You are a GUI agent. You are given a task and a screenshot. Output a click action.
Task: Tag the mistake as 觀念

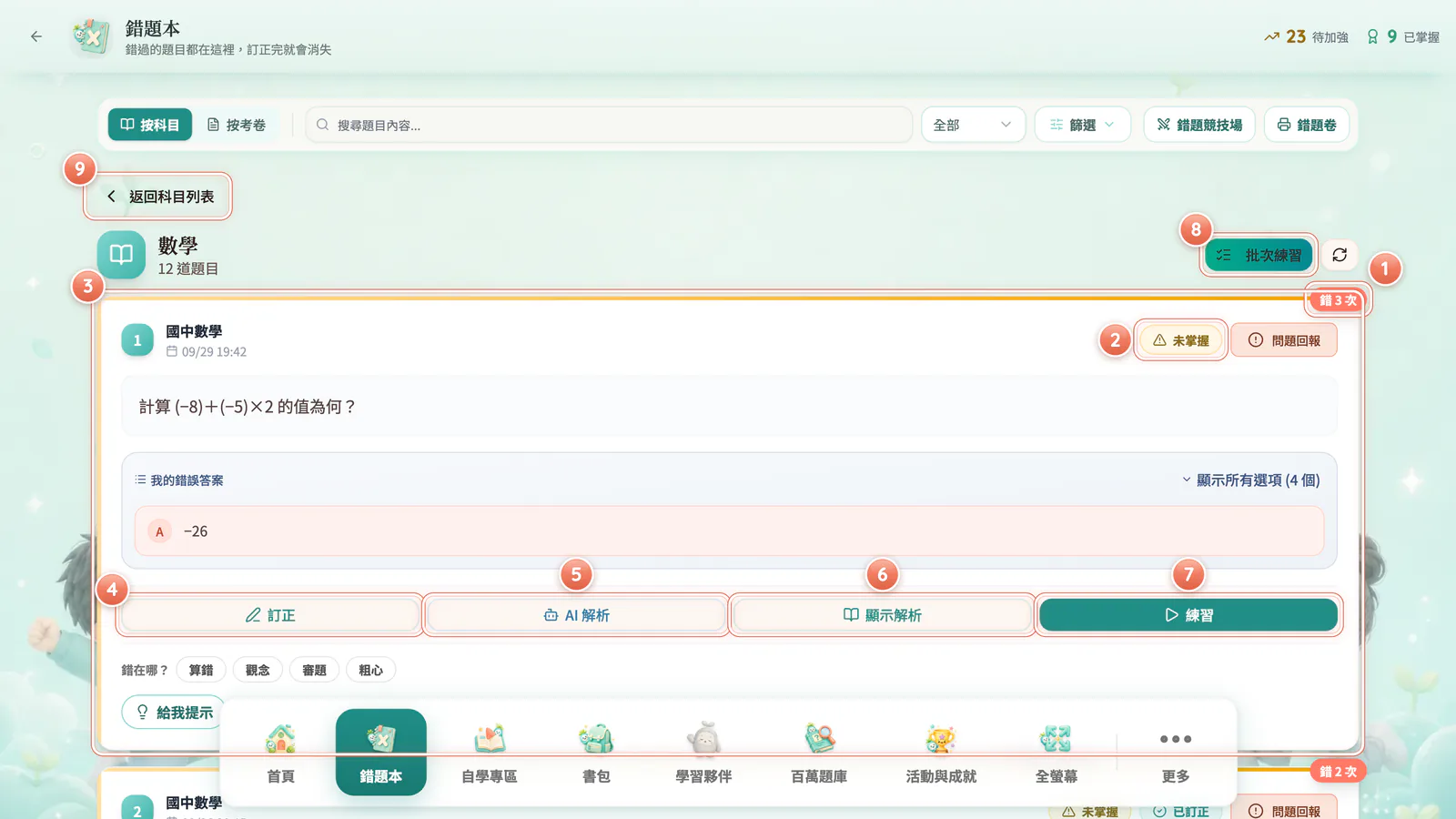tap(258, 670)
